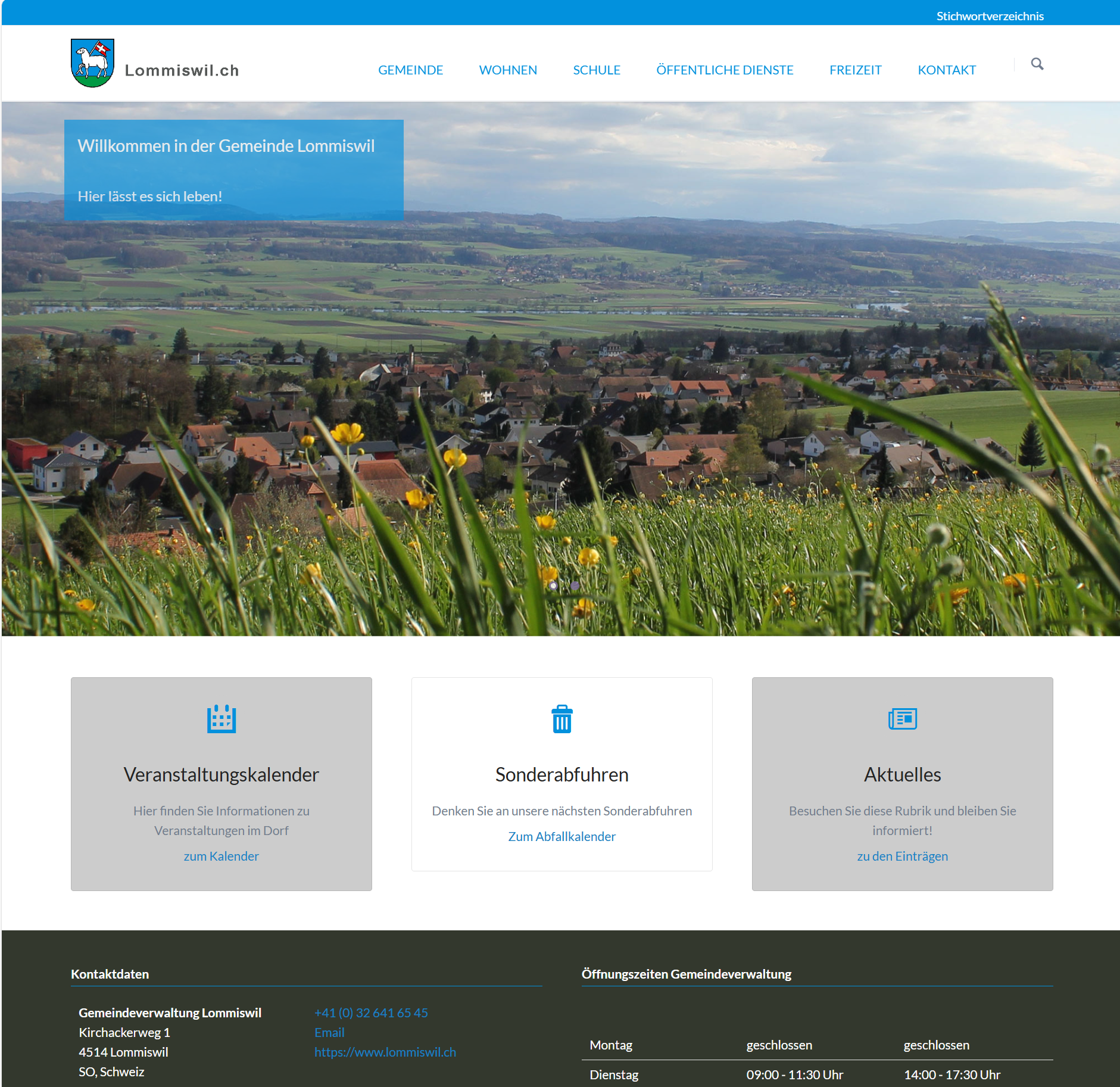The height and width of the screenshot is (1087, 1120).
Task: Expand the Wohnen navigation menu
Action: click(508, 70)
